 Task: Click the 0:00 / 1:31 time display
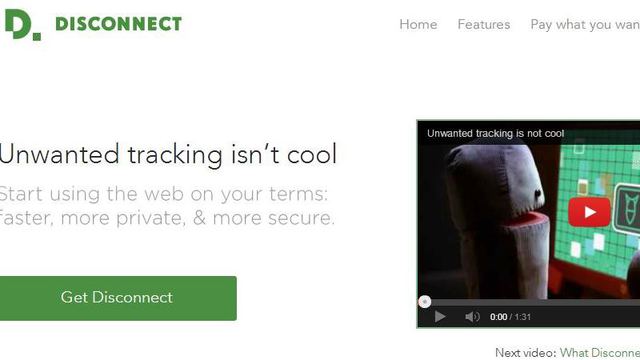tap(510, 317)
